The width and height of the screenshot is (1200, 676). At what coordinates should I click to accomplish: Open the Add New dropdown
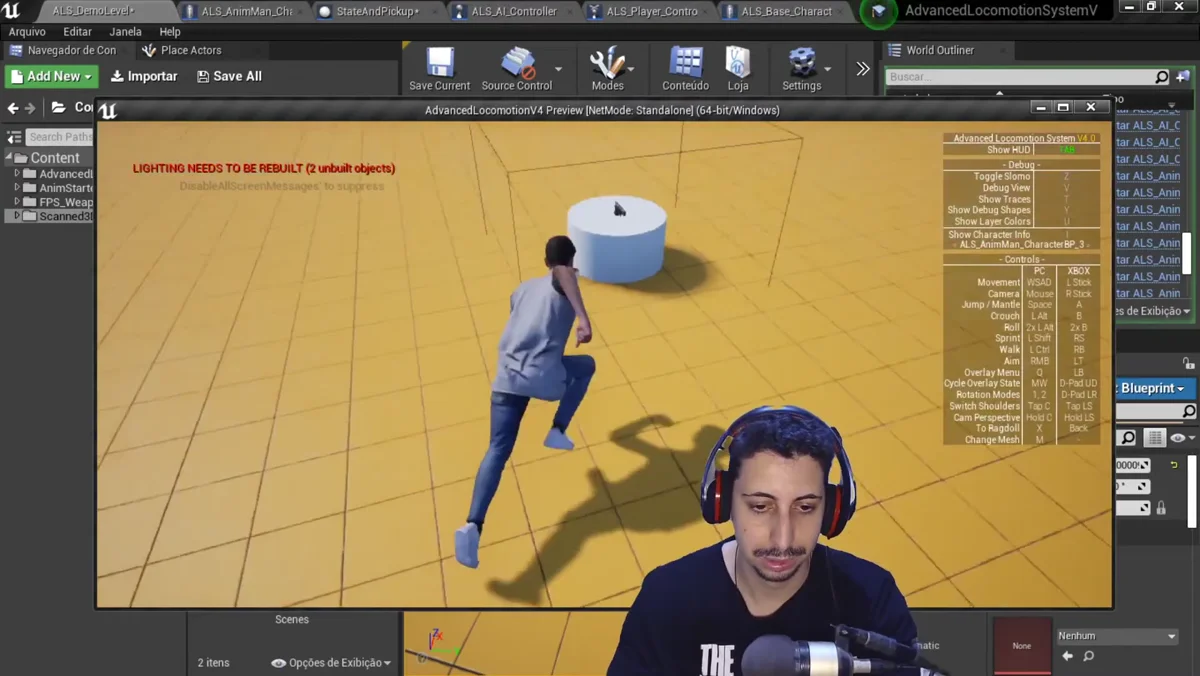(52, 76)
